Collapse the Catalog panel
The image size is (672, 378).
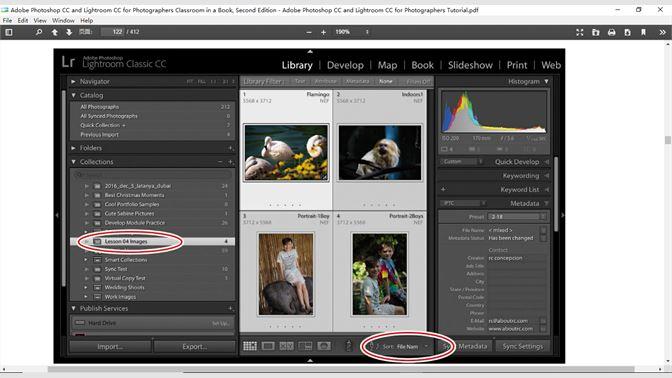[x=73, y=95]
